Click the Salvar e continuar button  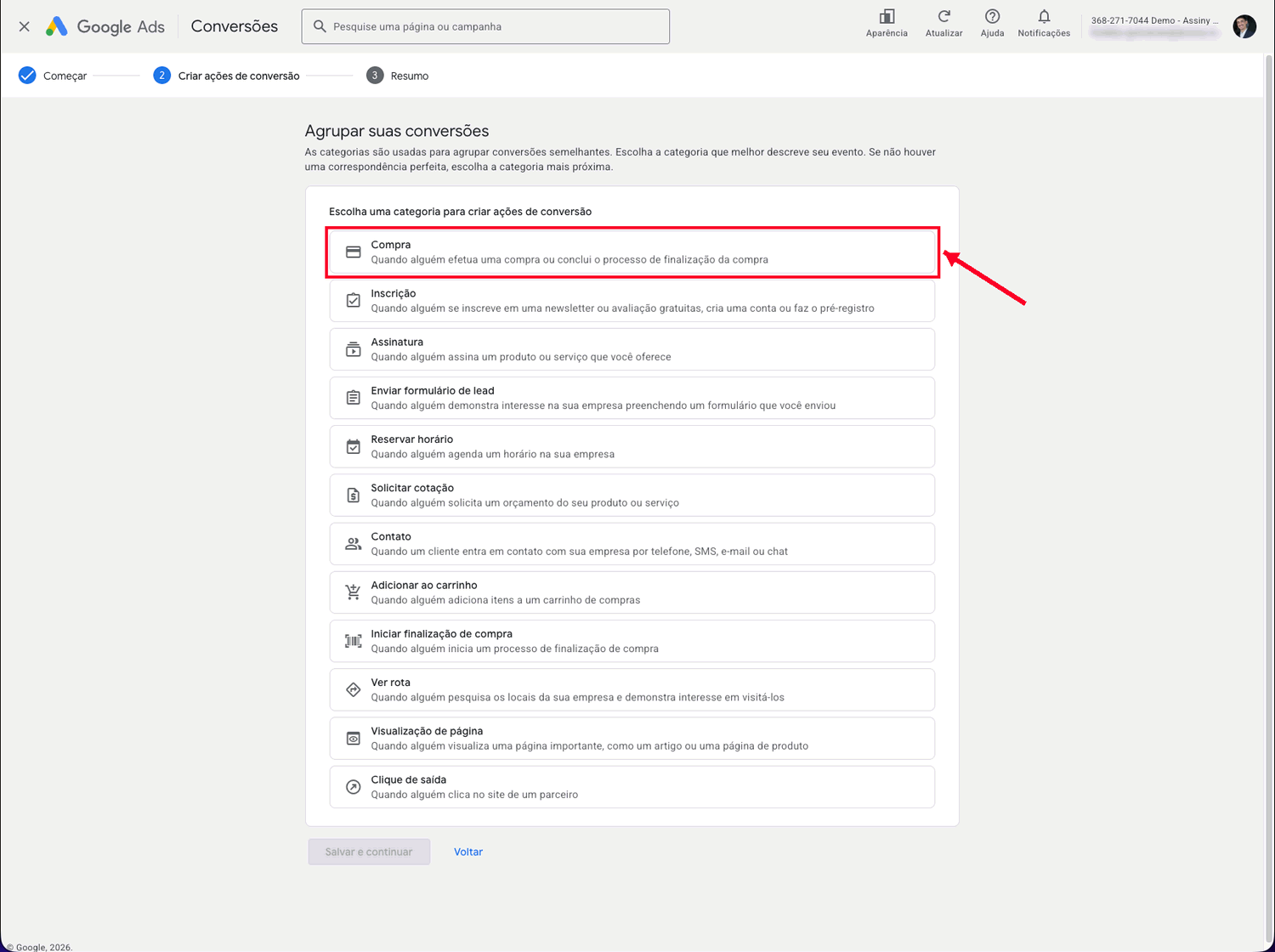point(369,852)
